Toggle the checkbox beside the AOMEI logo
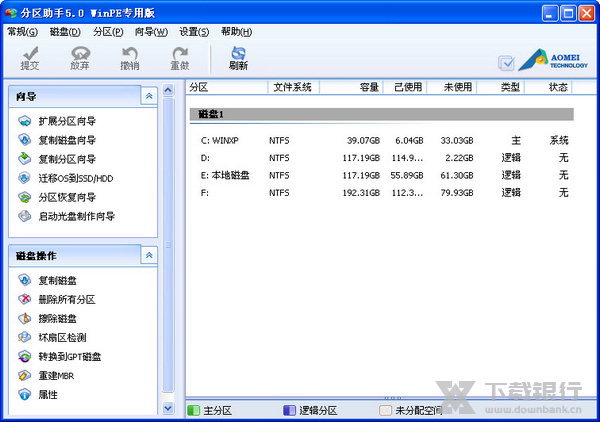Screen dimensions: 600x422 click(x=506, y=63)
